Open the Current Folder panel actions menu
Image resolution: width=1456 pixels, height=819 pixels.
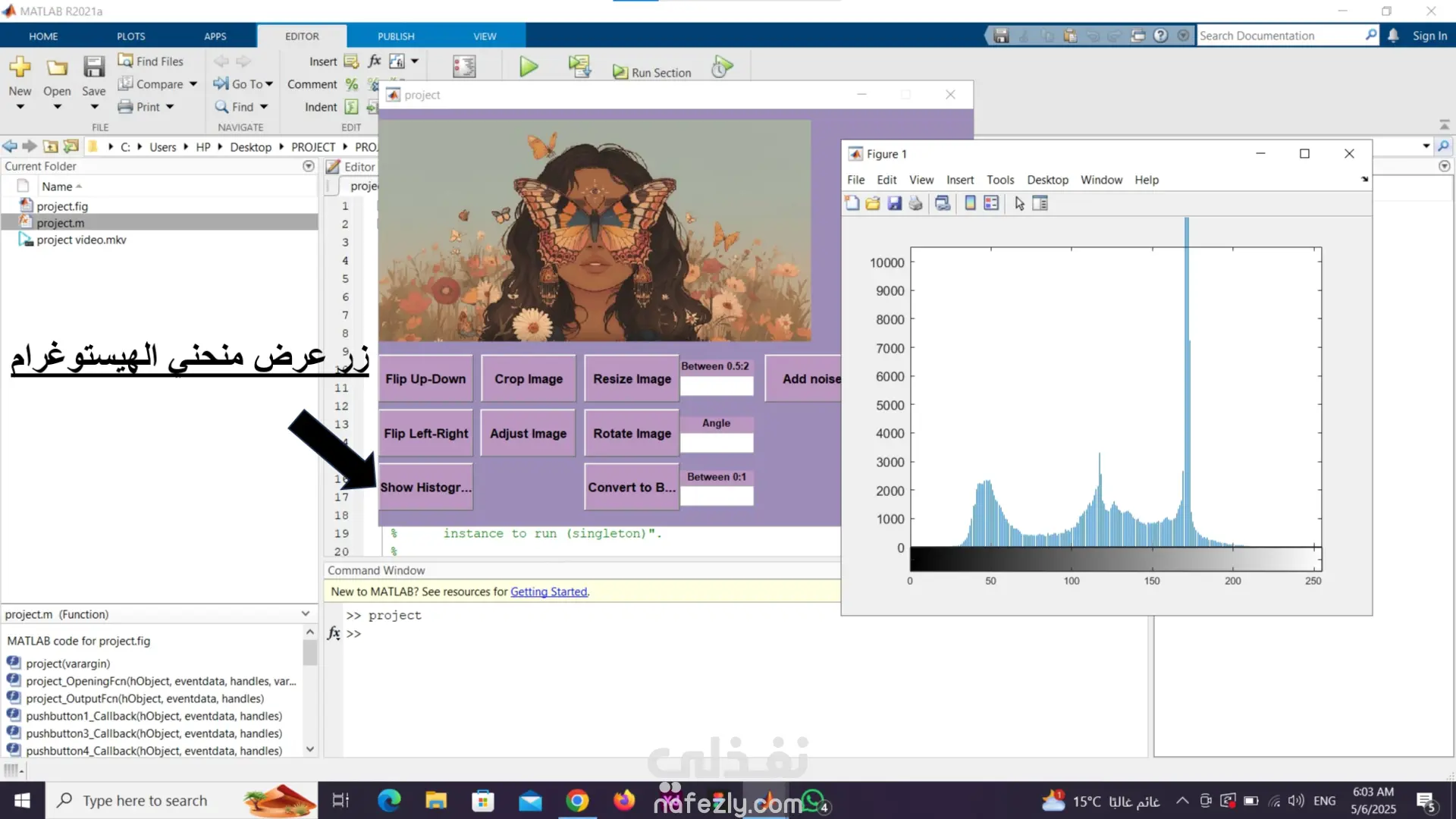(308, 166)
